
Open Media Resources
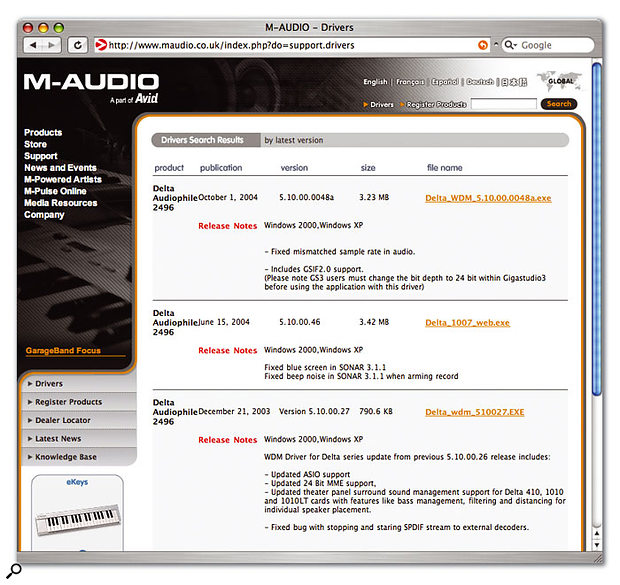click(x=60, y=203)
